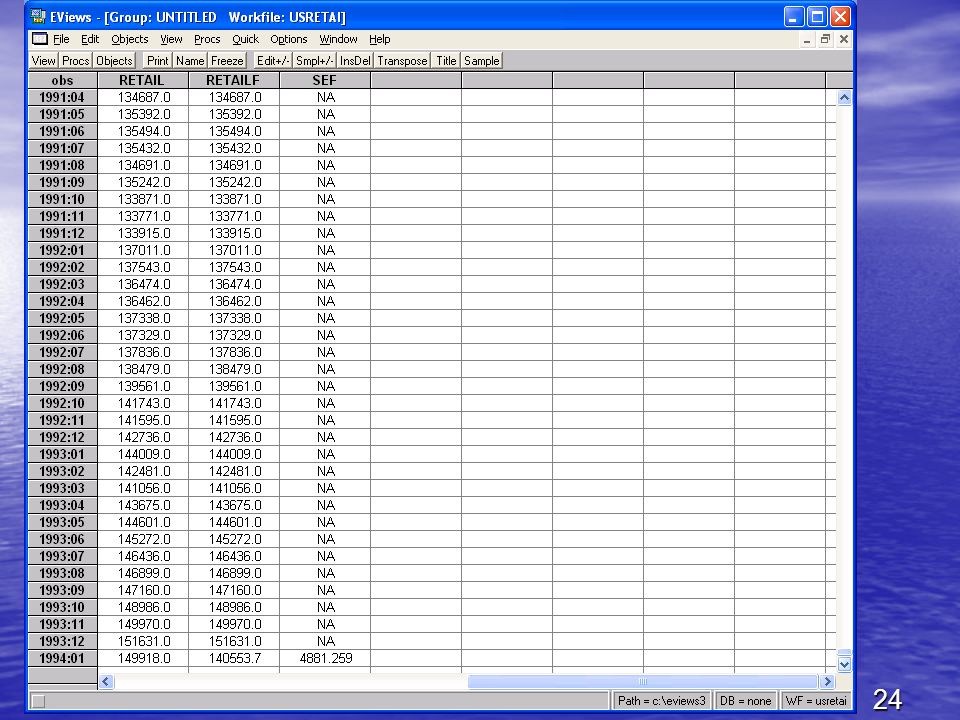The height and width of the screenshot is (720, 960).
Task: Click the Transpose button
Action: [402, 61]
